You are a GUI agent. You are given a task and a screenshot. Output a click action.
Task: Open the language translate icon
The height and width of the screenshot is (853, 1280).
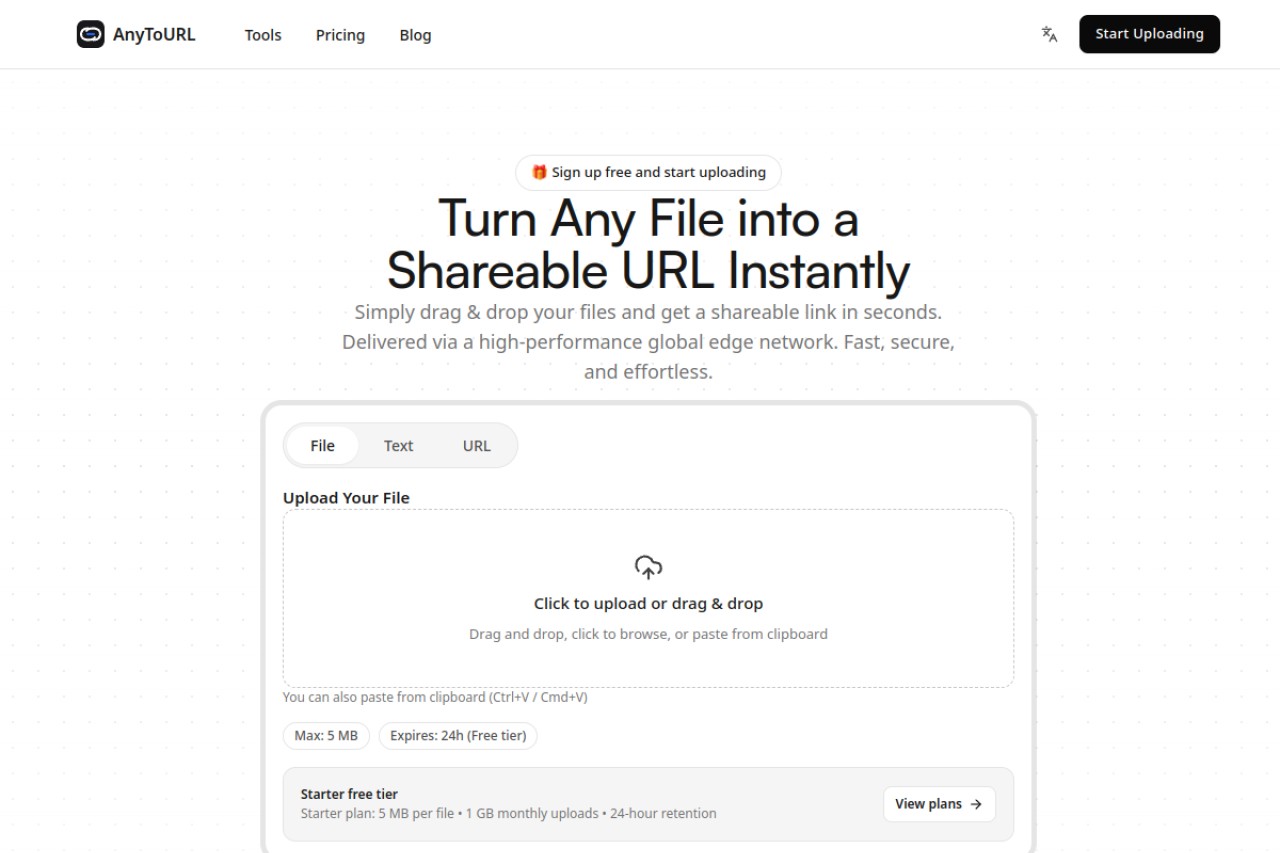click(x=1049, y=34)
